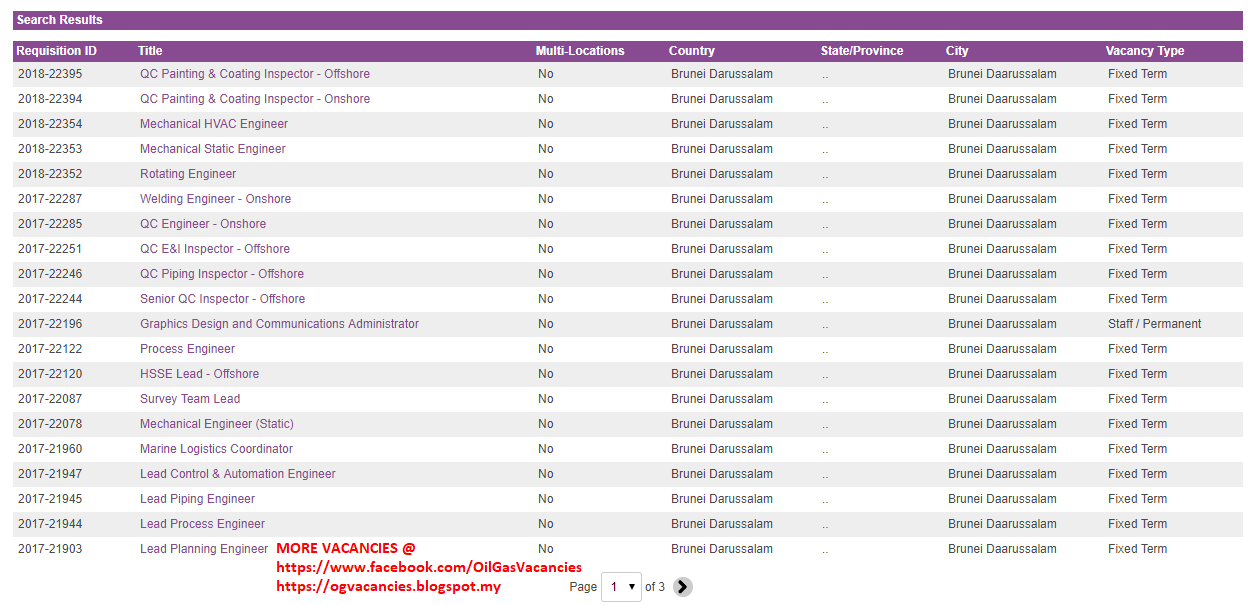The height and width of the screenshot is (605, 1257).
Task: Open QC Painting & Coating Inspector - Offshore
Action: 255,74
